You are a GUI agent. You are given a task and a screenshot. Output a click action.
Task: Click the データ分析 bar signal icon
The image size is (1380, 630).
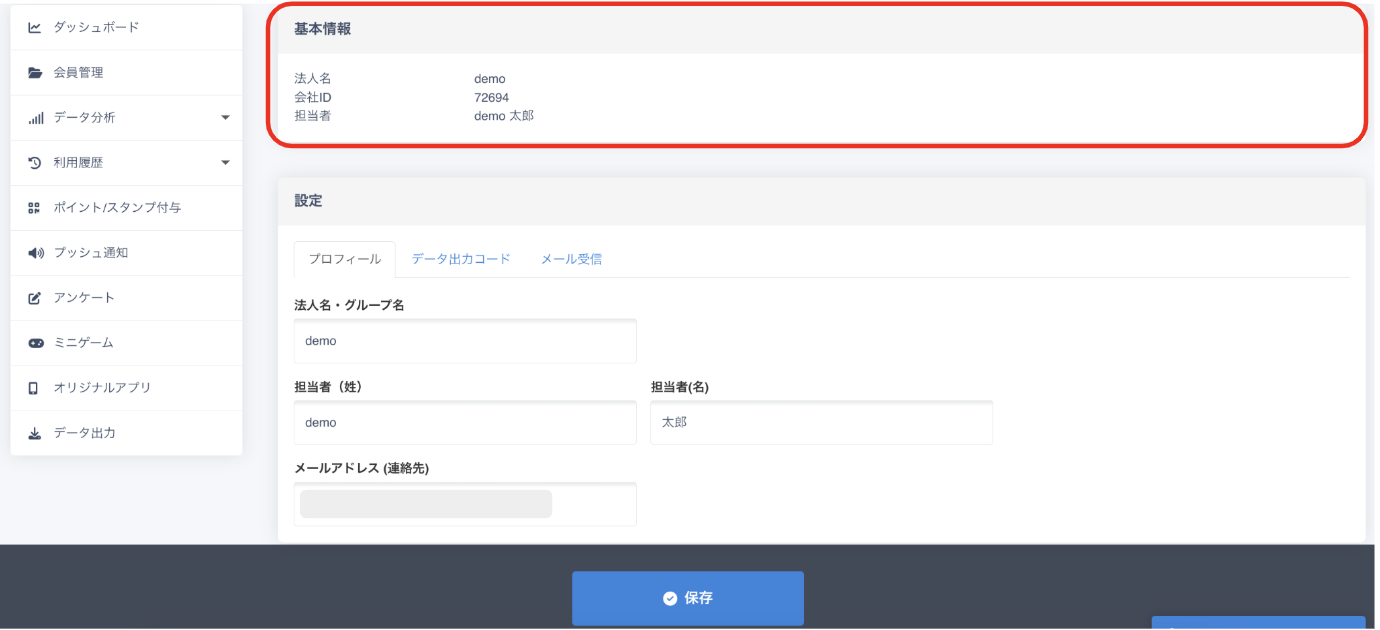point(35,118)
